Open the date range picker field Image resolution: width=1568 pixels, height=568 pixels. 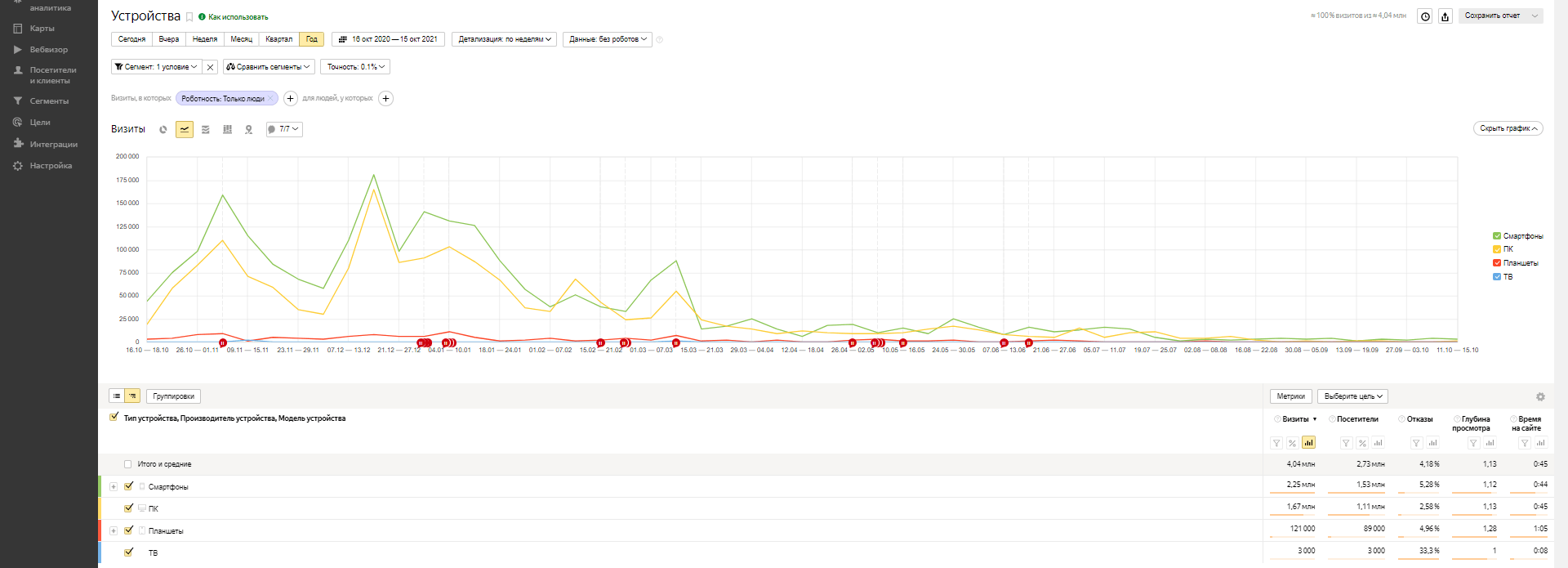[x=388, y=39]
